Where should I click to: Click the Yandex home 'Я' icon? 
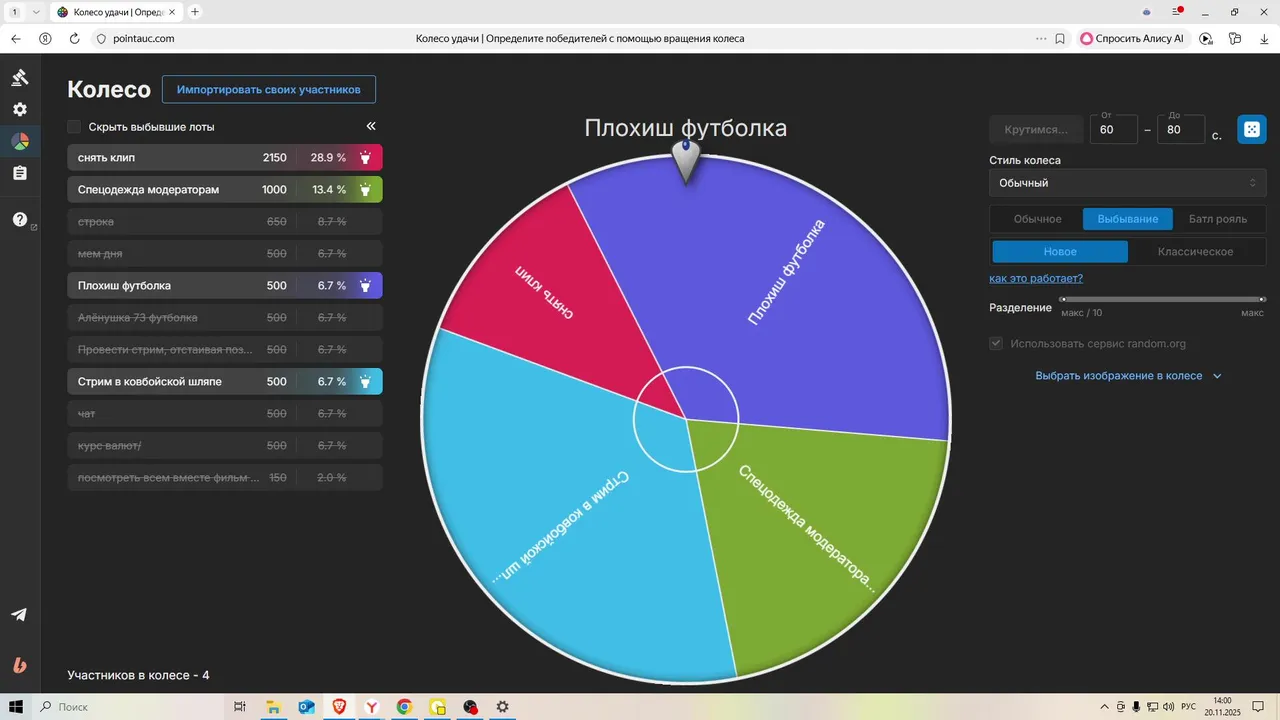pos(45,38)
